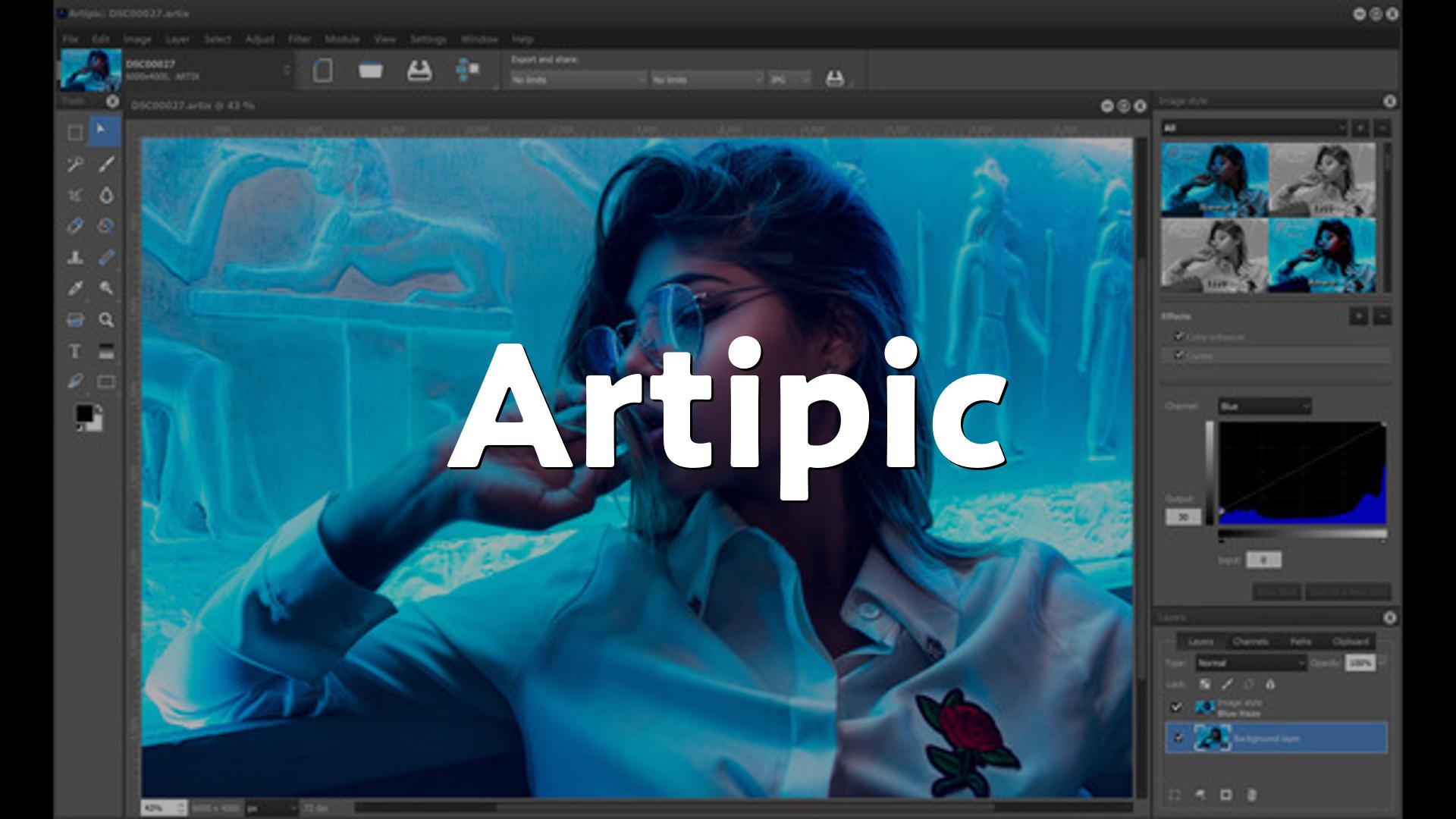Select the rectangular selection tool

[74, 133]
